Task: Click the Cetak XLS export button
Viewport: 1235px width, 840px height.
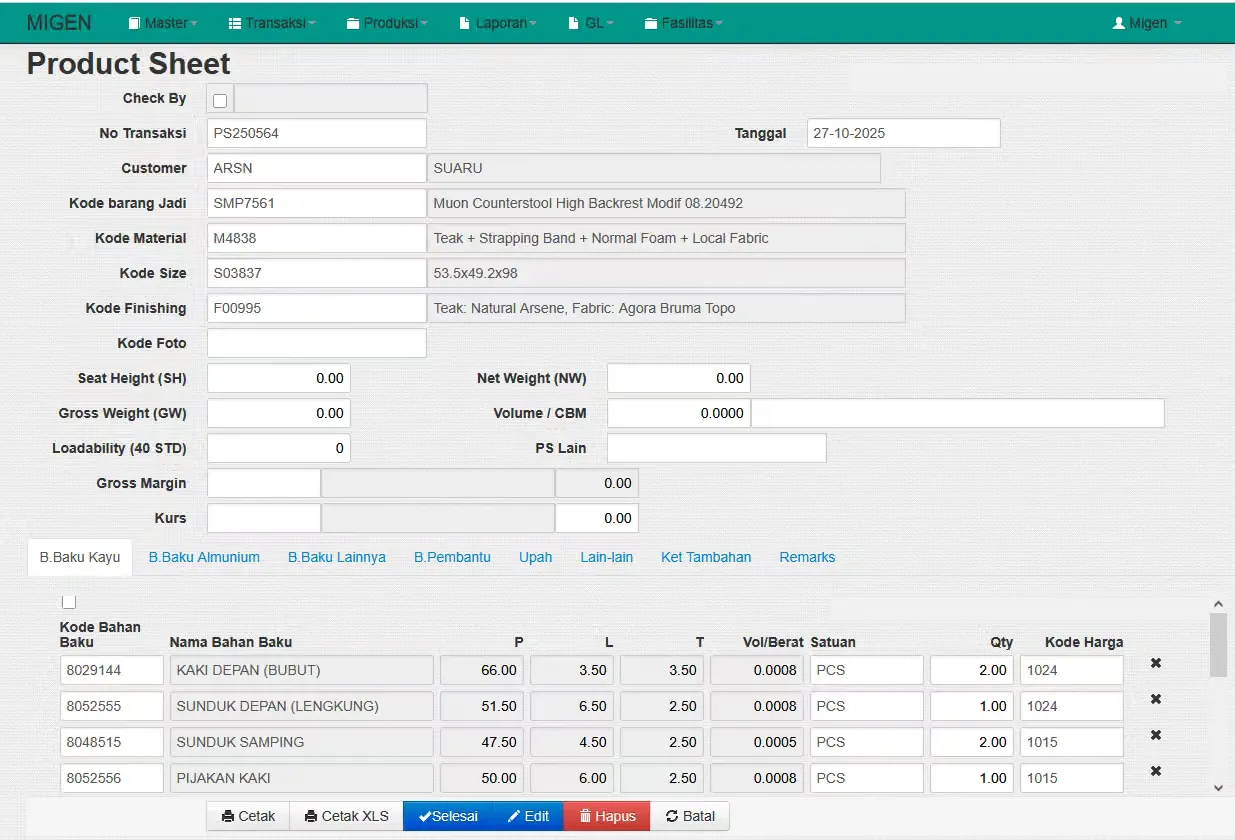Action: [x=346, y=816]
